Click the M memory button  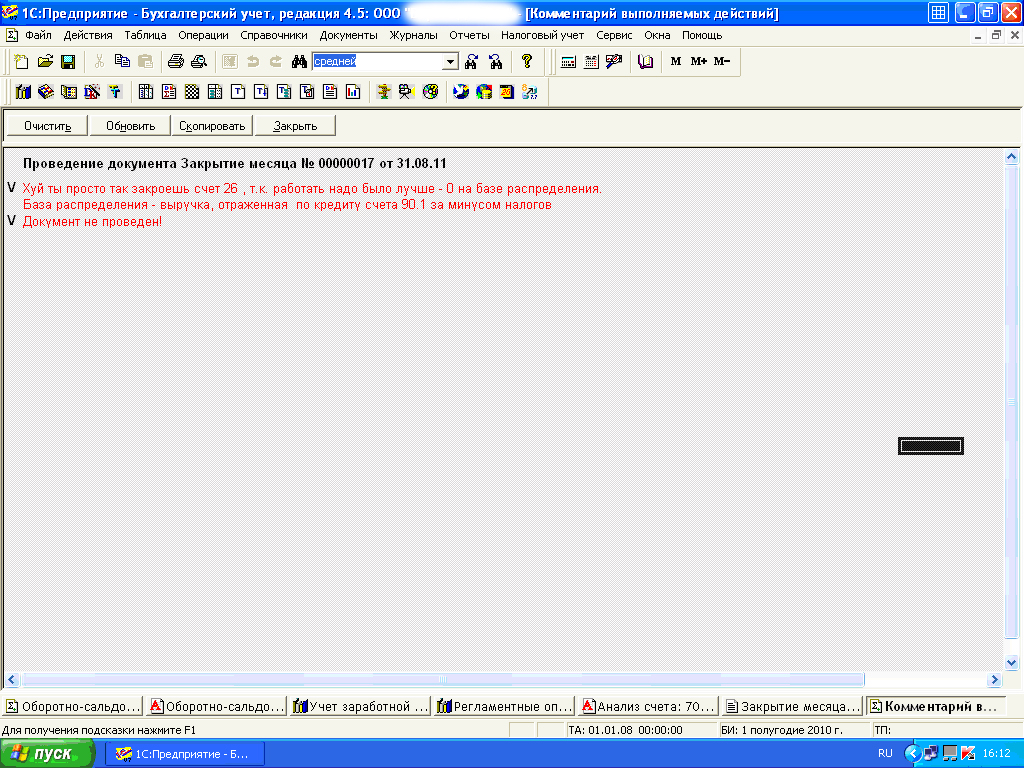point(676,61)
